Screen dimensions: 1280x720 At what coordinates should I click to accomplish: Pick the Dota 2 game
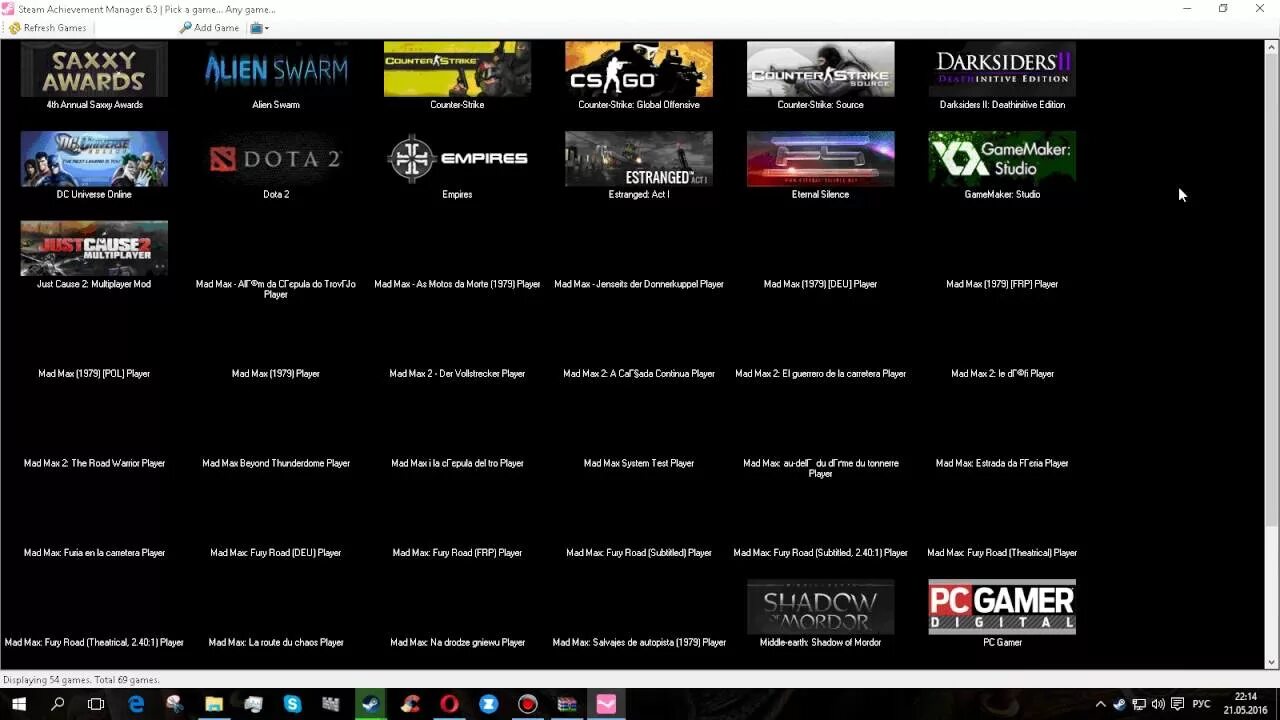(276, 166)
